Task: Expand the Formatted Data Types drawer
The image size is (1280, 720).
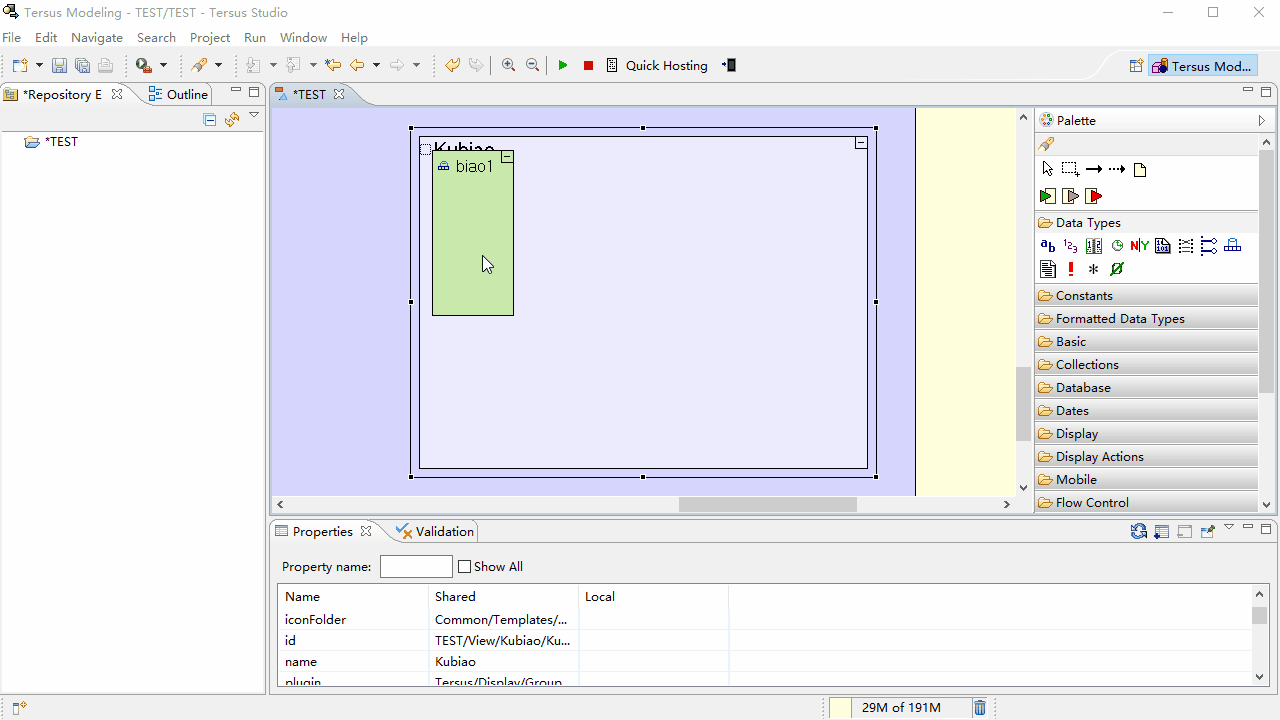Action: coord(1146,319)
